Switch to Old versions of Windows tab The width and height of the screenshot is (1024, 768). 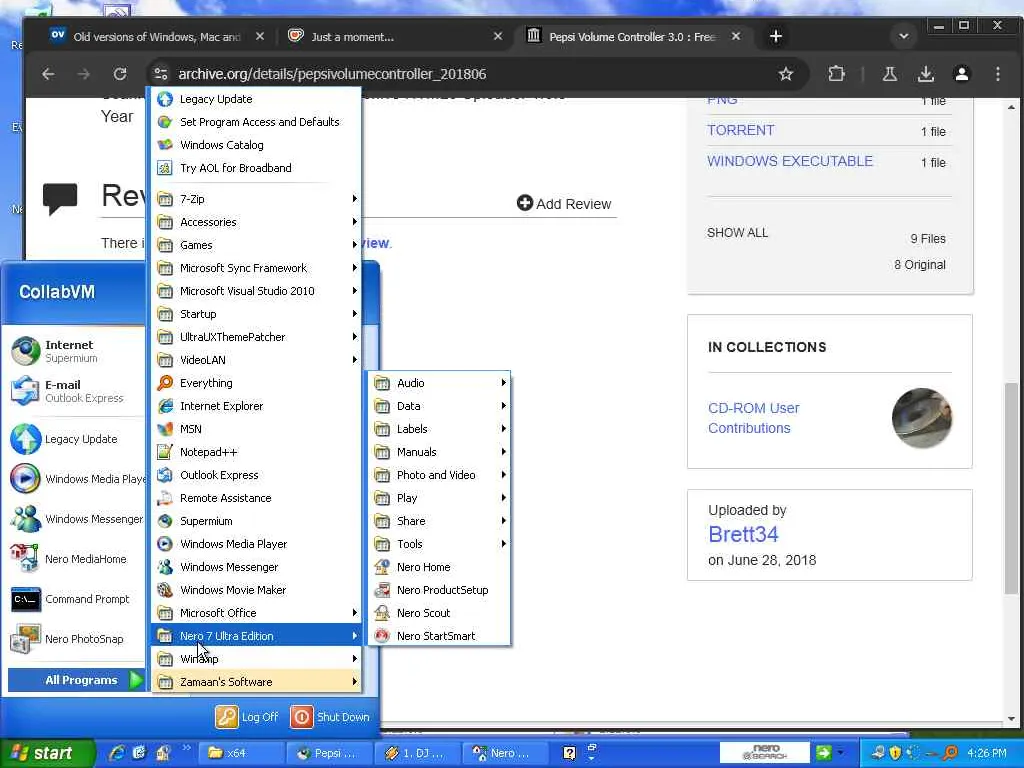click(x=157, y=37)
